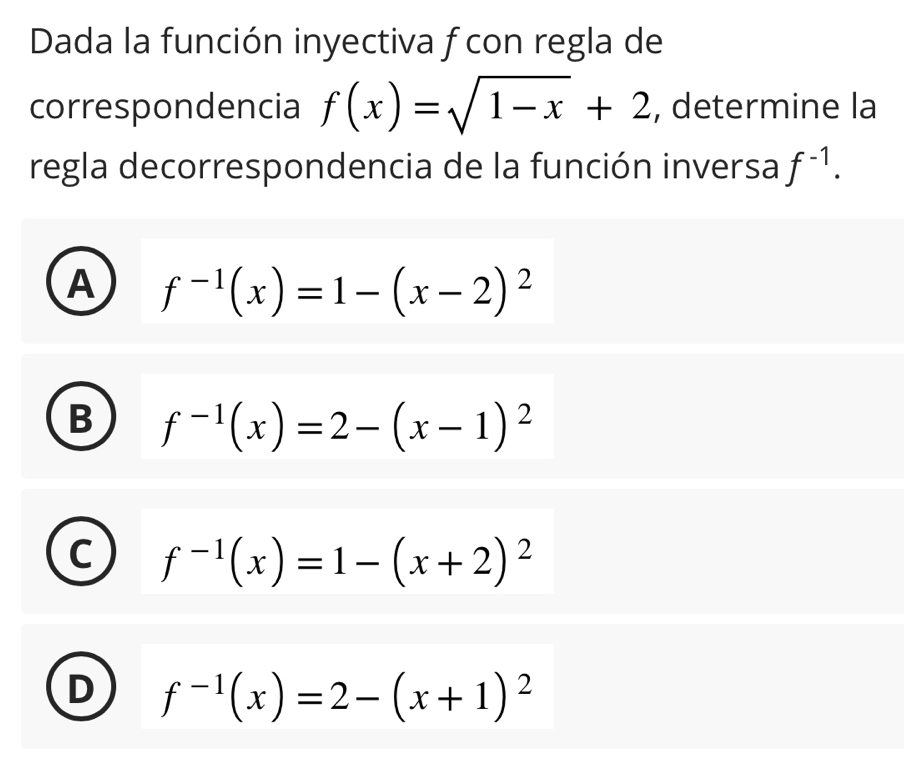
Task: Mark the circled letter C option
Action: 81,551
